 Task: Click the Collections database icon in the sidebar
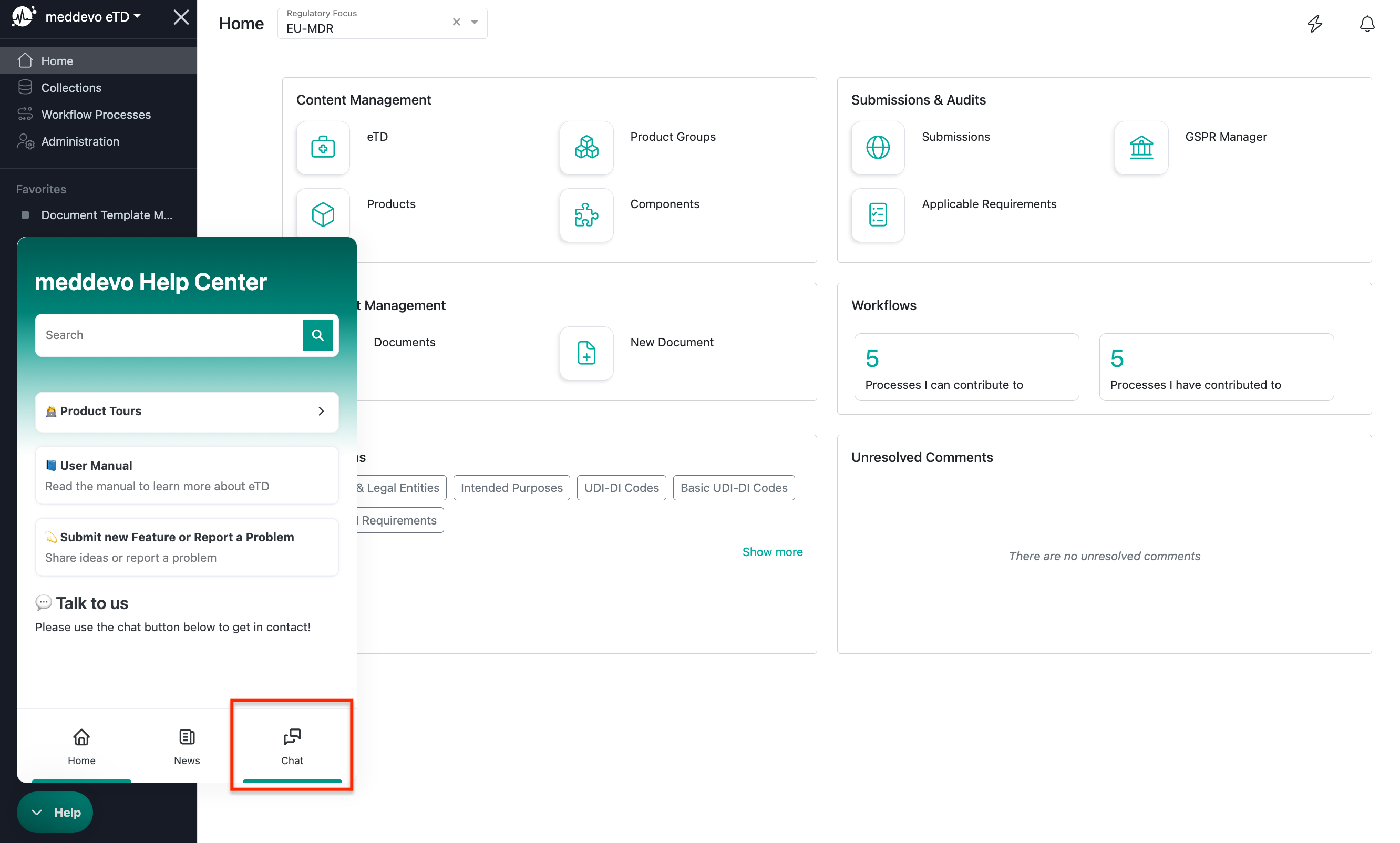(x=25, y=87)
